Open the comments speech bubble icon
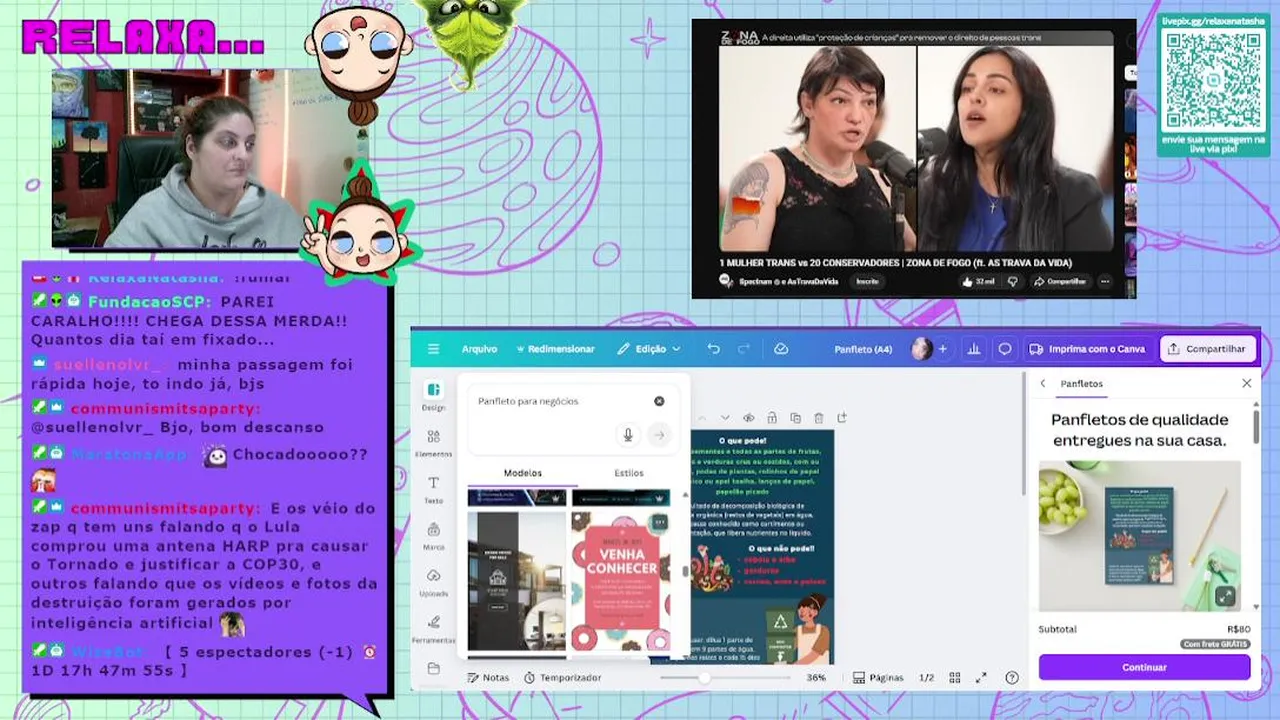Viewport: 1280px width, 720px height. pos(1005,349)
